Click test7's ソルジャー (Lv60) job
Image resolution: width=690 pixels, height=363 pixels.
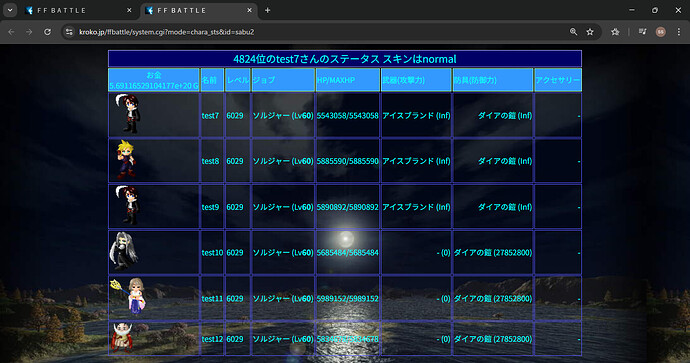[x=283, y=116]
